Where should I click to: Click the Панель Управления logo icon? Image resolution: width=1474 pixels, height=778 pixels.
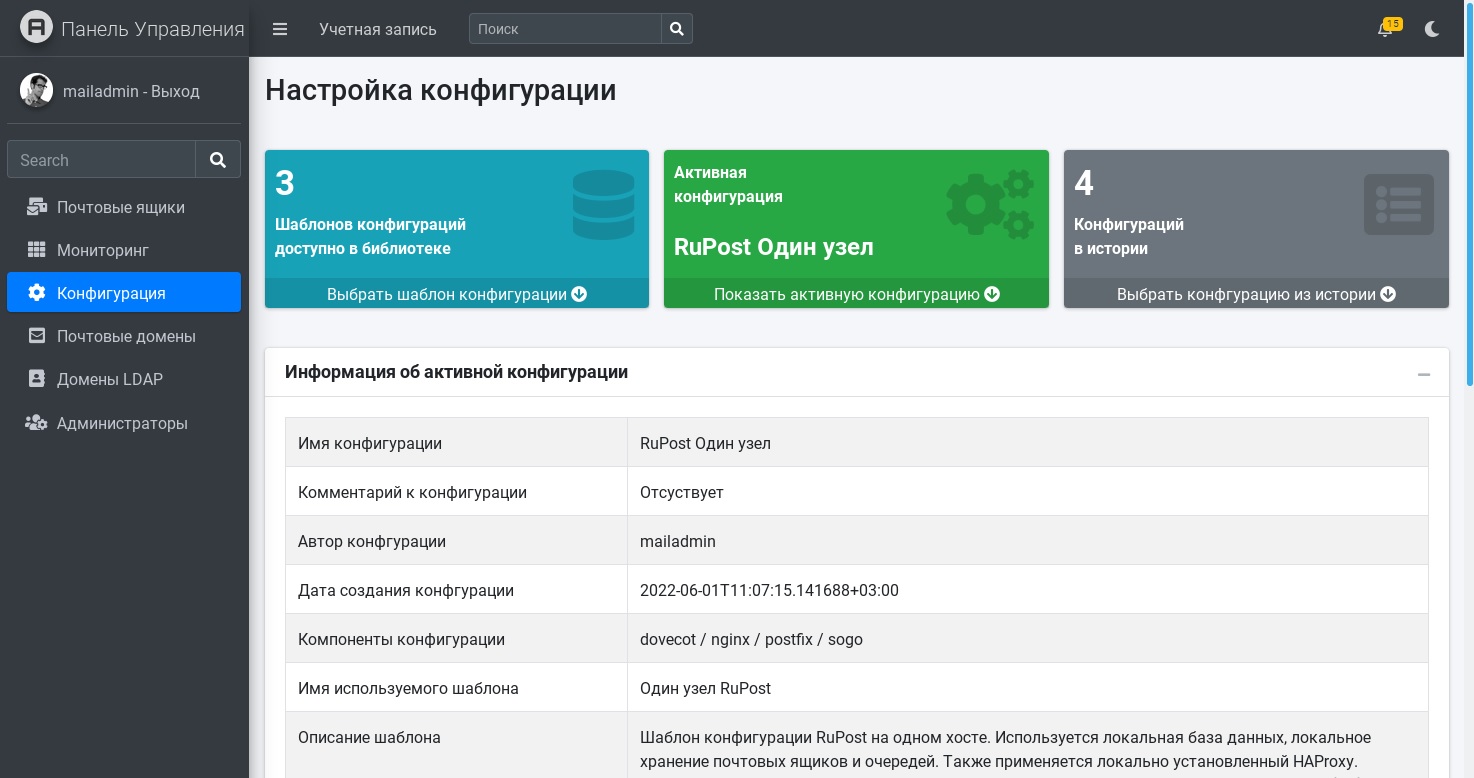(36, 28)
